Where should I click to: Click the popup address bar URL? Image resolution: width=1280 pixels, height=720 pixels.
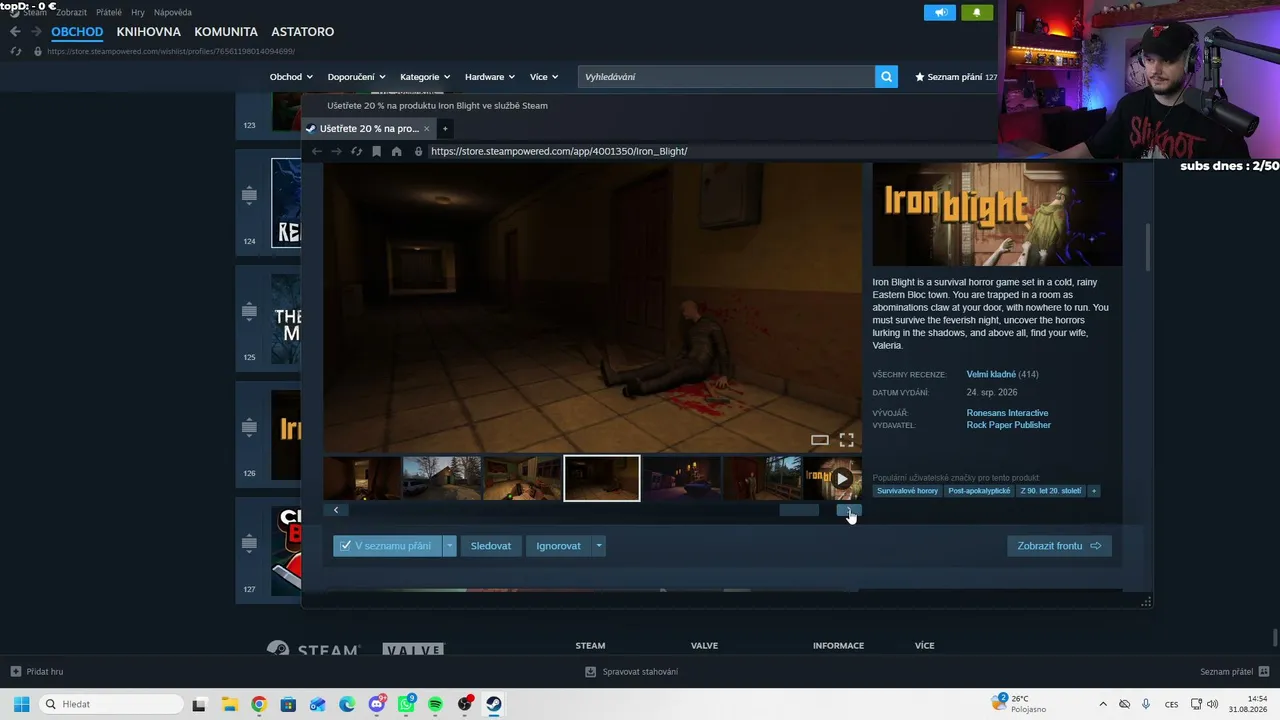tap(559, 151)
